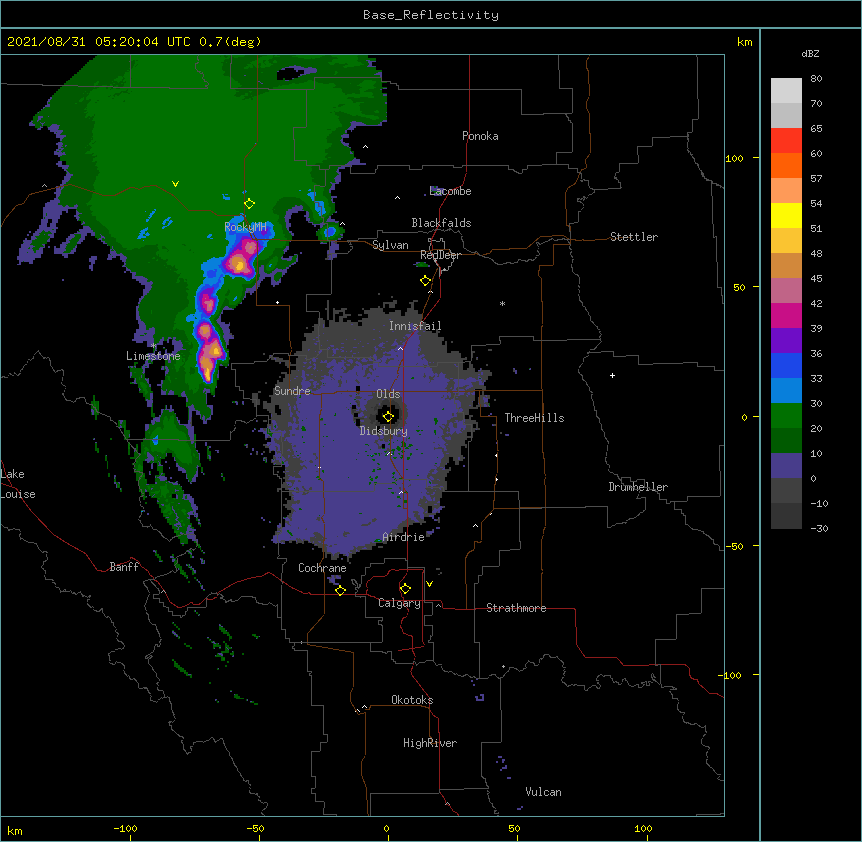Image resolution: width=862 pixels, height=842 pixels.
Task: Choose the bright green 20-30 dBZ swatch
Action: click(x=786, y=416)
